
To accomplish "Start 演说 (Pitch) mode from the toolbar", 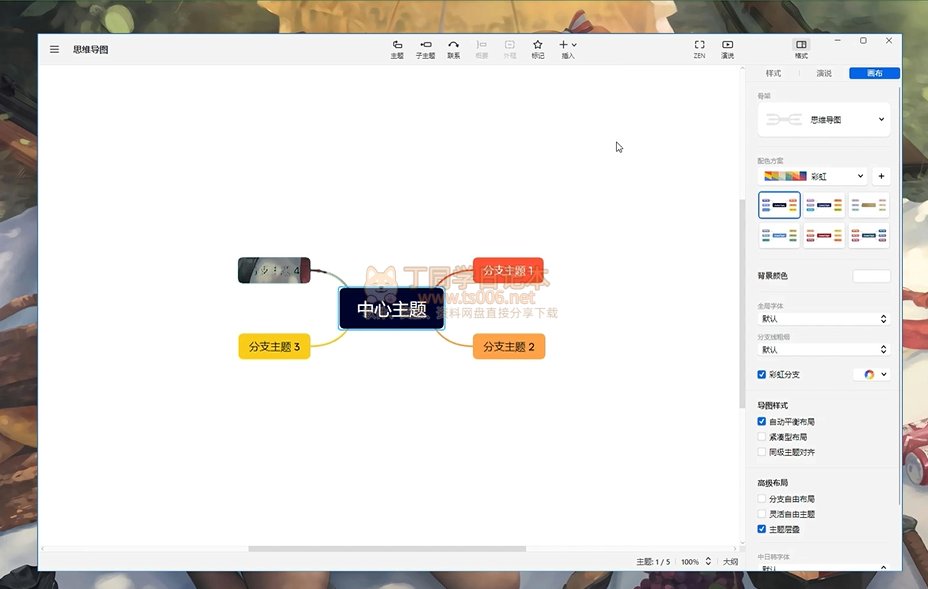I will pyautogui.click(x=727, y=49).
